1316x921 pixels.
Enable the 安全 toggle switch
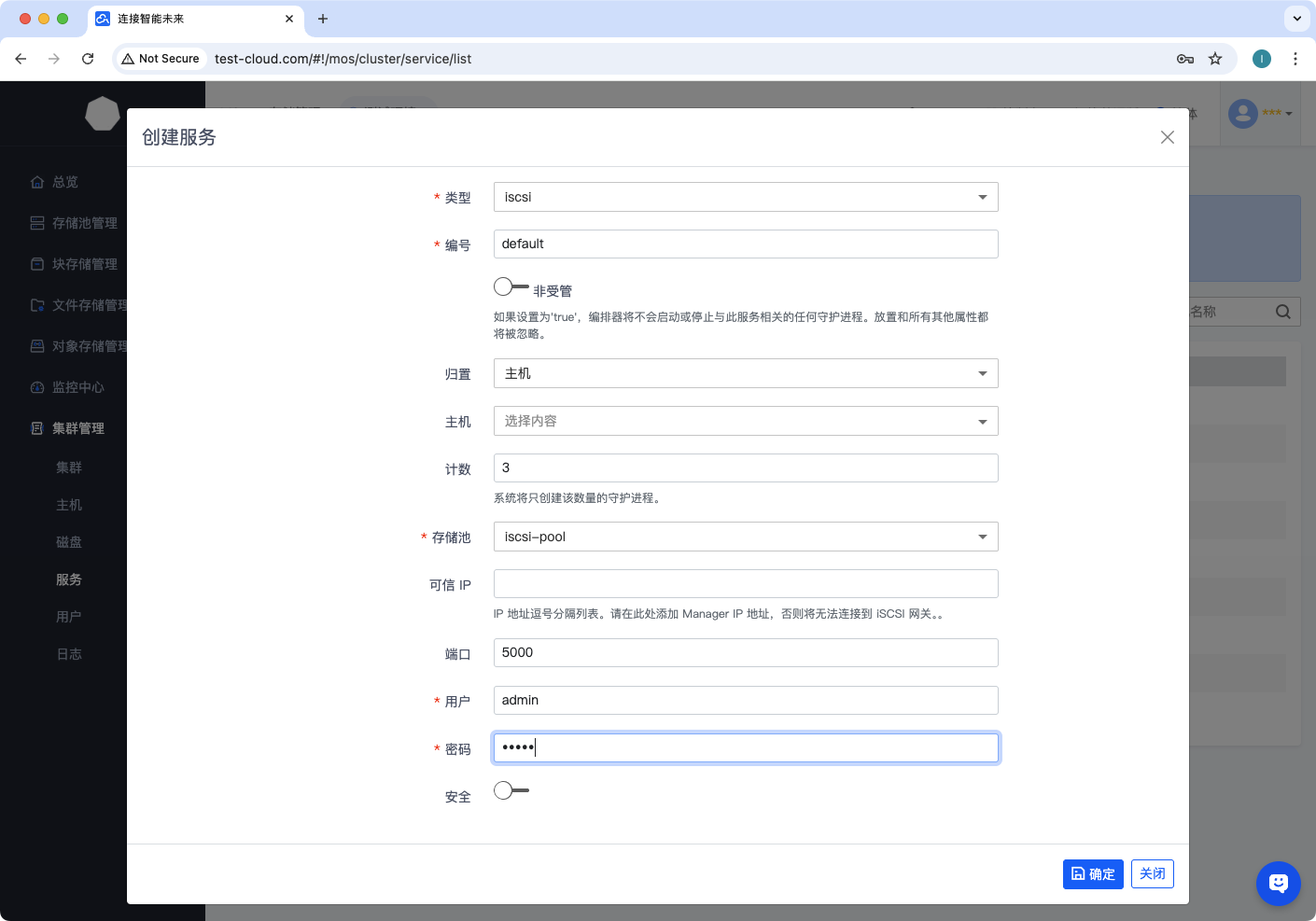coord(511,791)
